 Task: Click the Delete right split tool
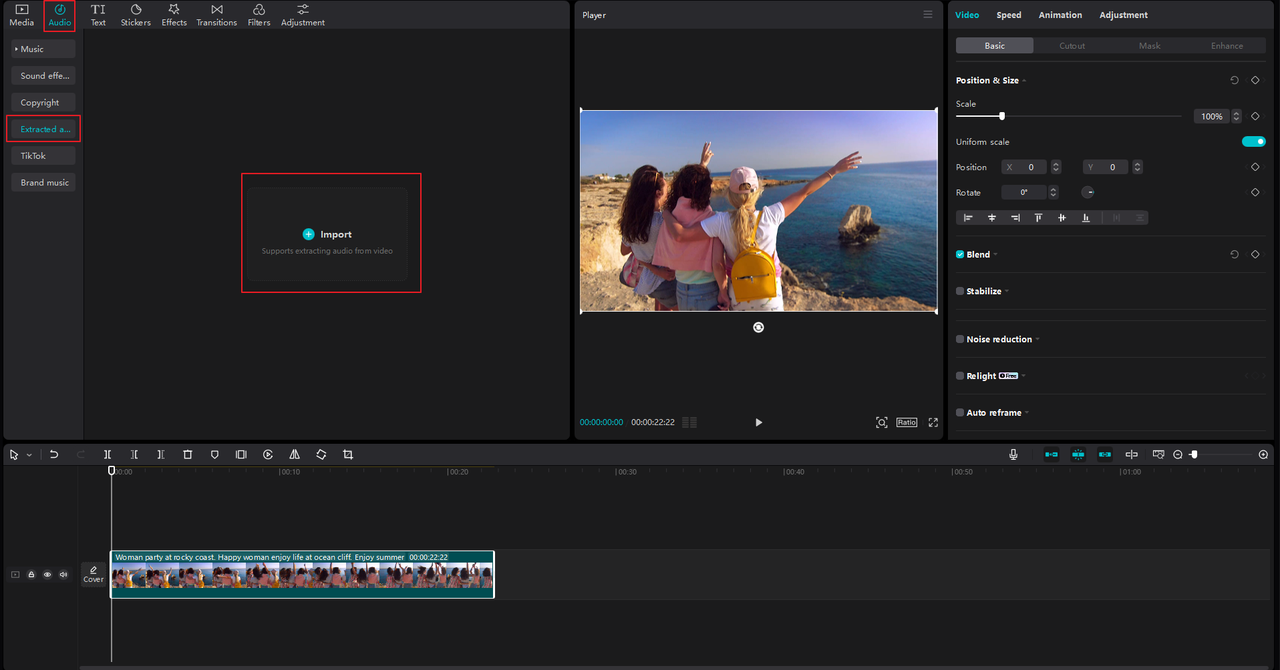pos(160,454)
